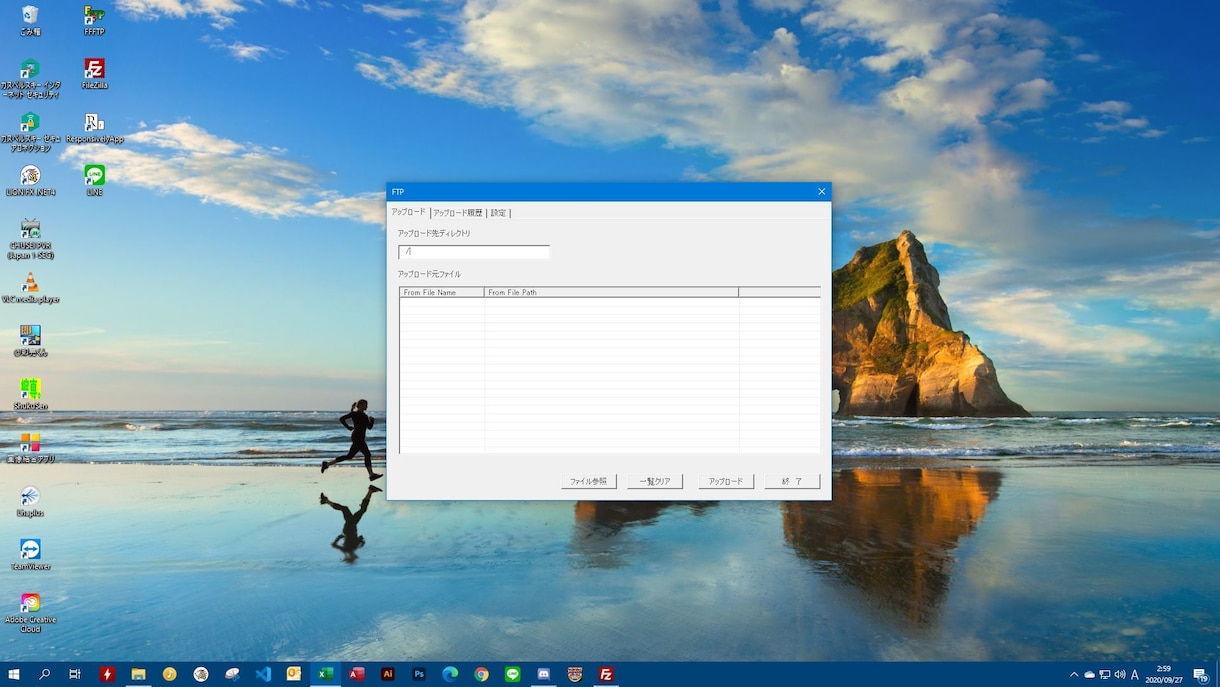Click the taskbar search magnifier icon
The image size is (1220, 687).
45,674
